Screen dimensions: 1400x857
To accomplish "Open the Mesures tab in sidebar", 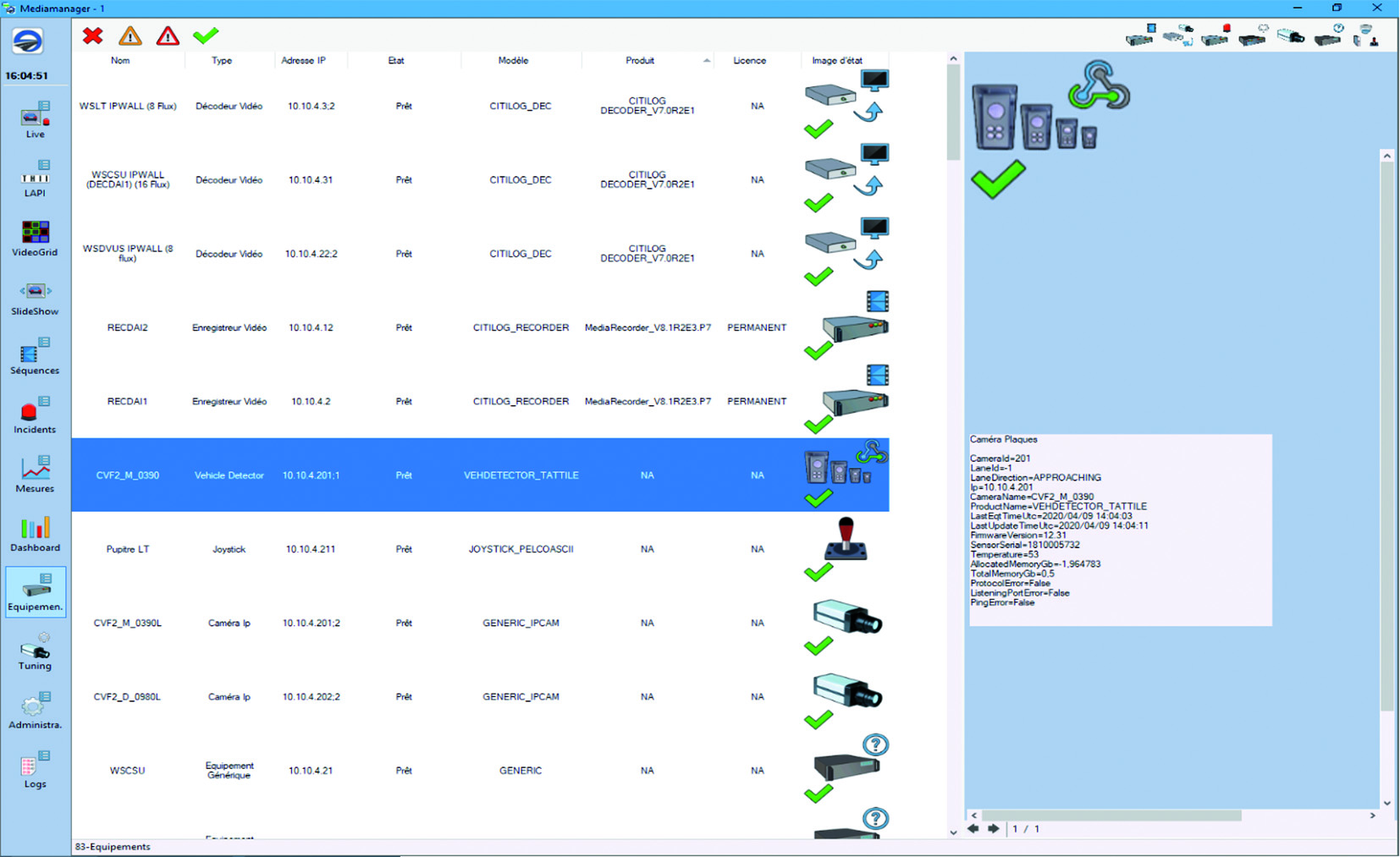I will pos(35,475).
